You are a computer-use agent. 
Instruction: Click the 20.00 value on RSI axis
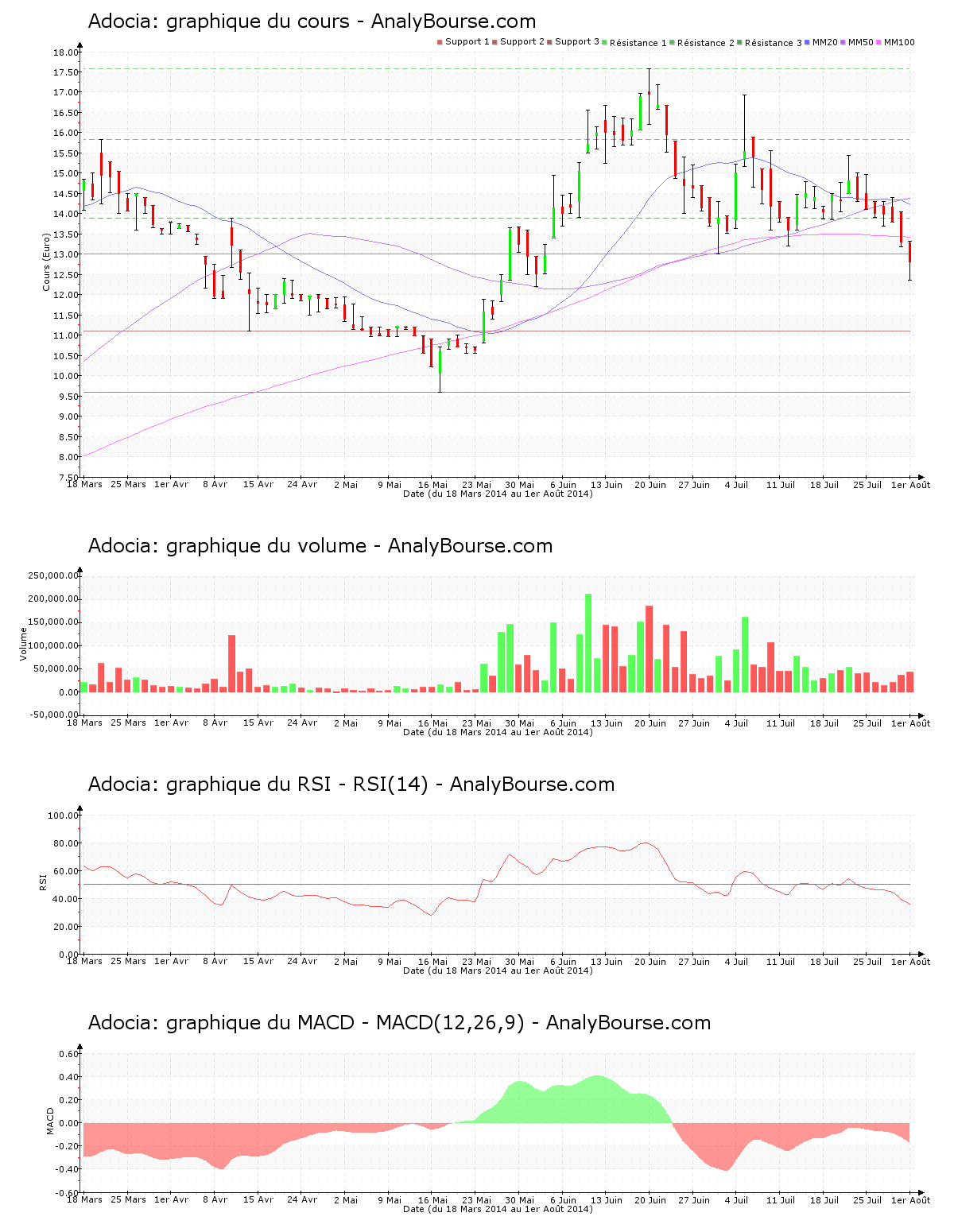pyautogui.click(x=66, y=927)
